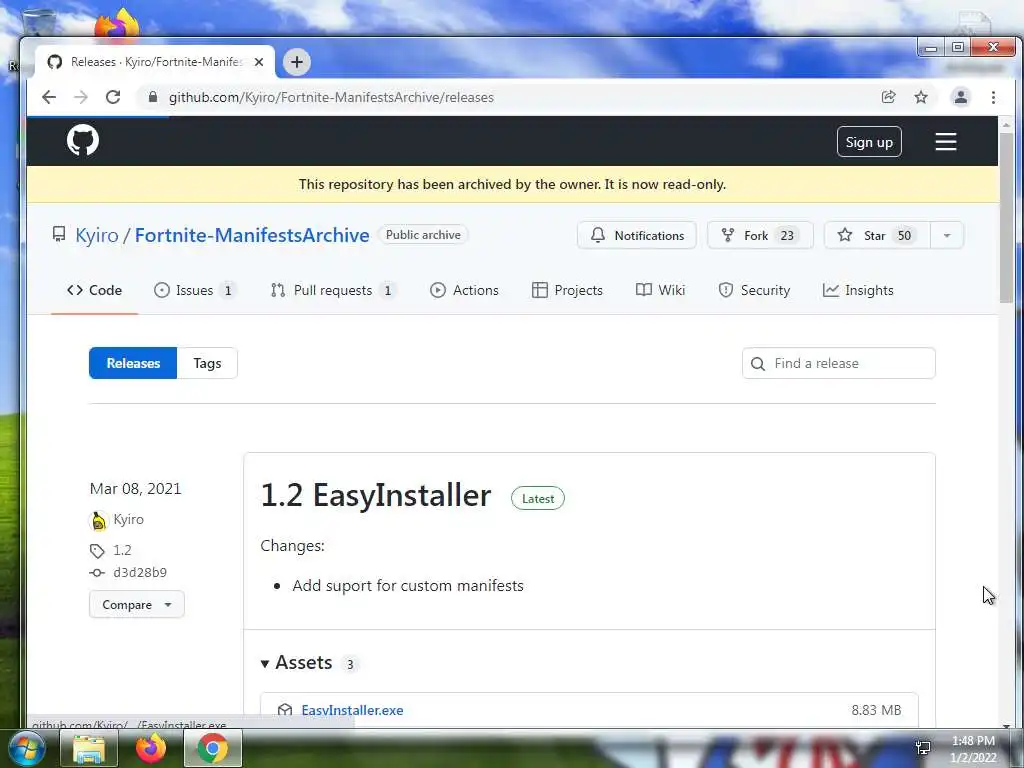Open Chrome three-dot menu
1024x768 pixels.
(x=993, y=97)
